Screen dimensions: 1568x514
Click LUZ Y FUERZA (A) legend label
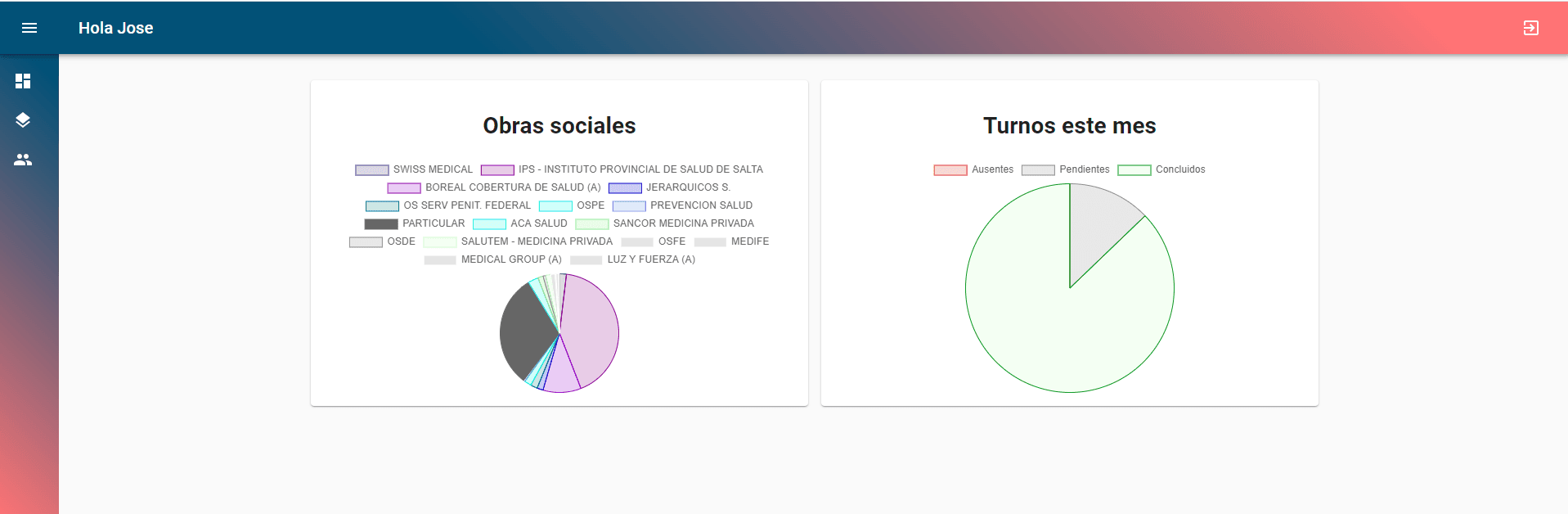651,259
